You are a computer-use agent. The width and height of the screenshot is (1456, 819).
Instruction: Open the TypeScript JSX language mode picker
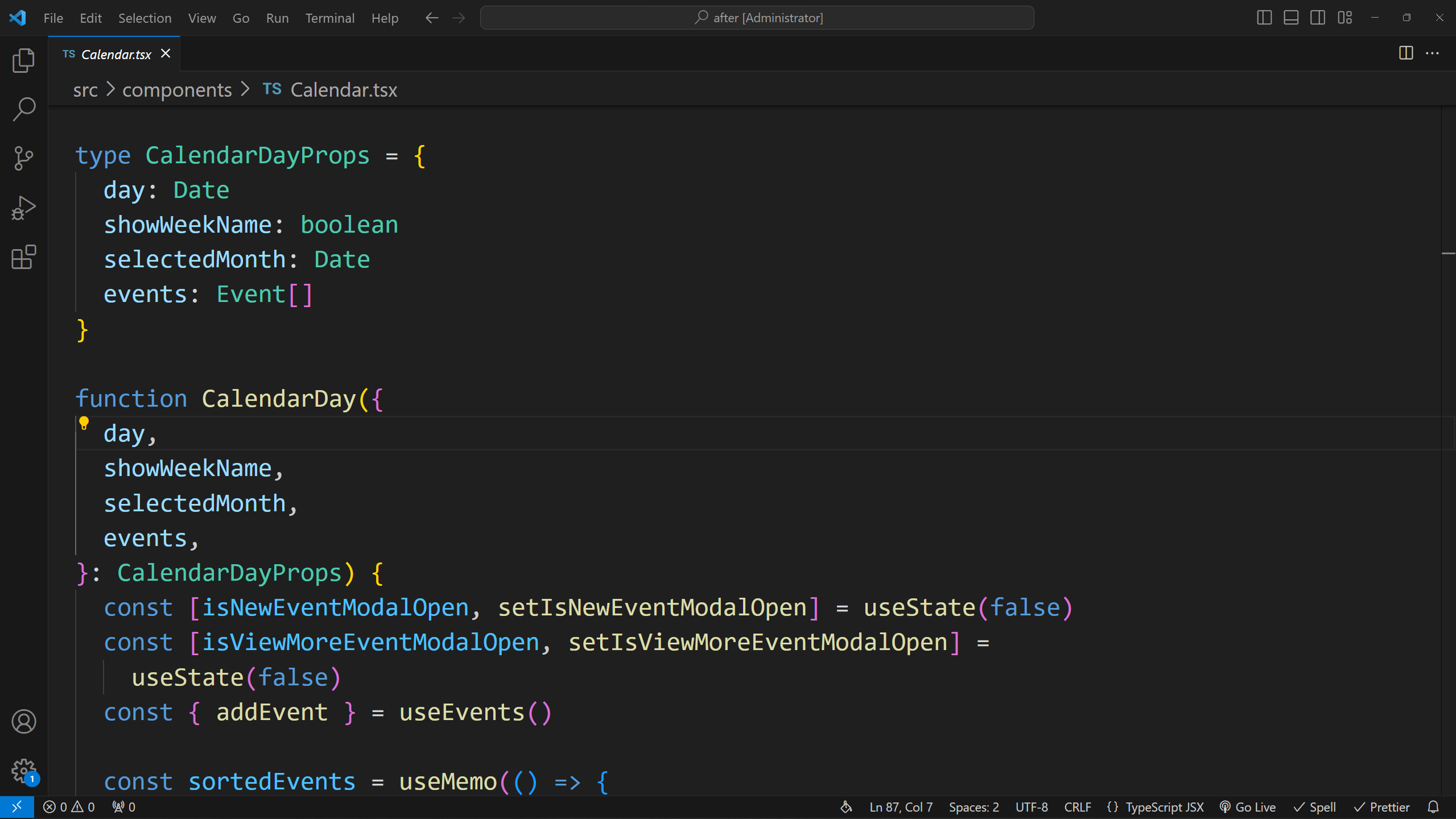[x=1164, y=807]
